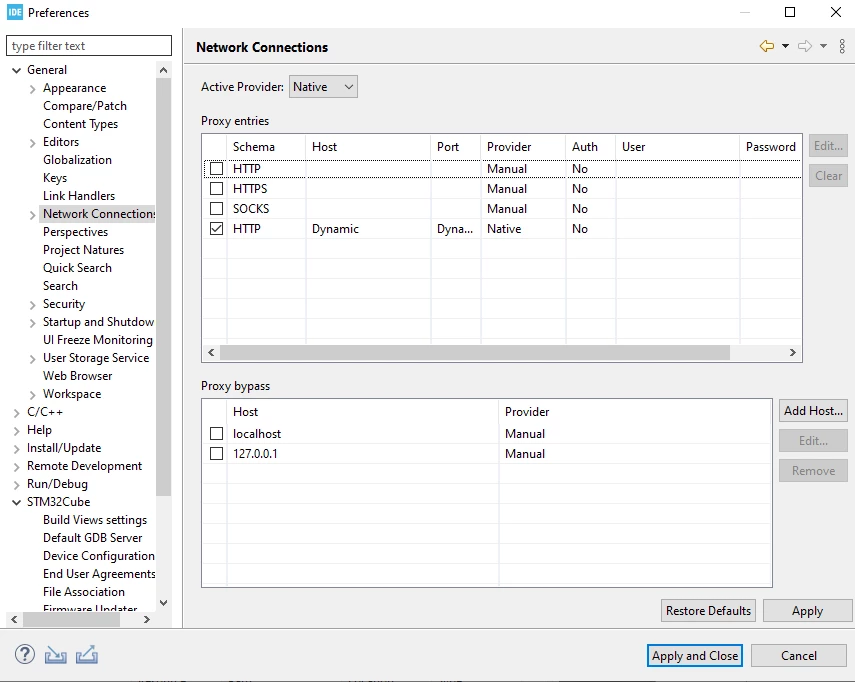Select Link Handlers in the tree

(79, 196)
